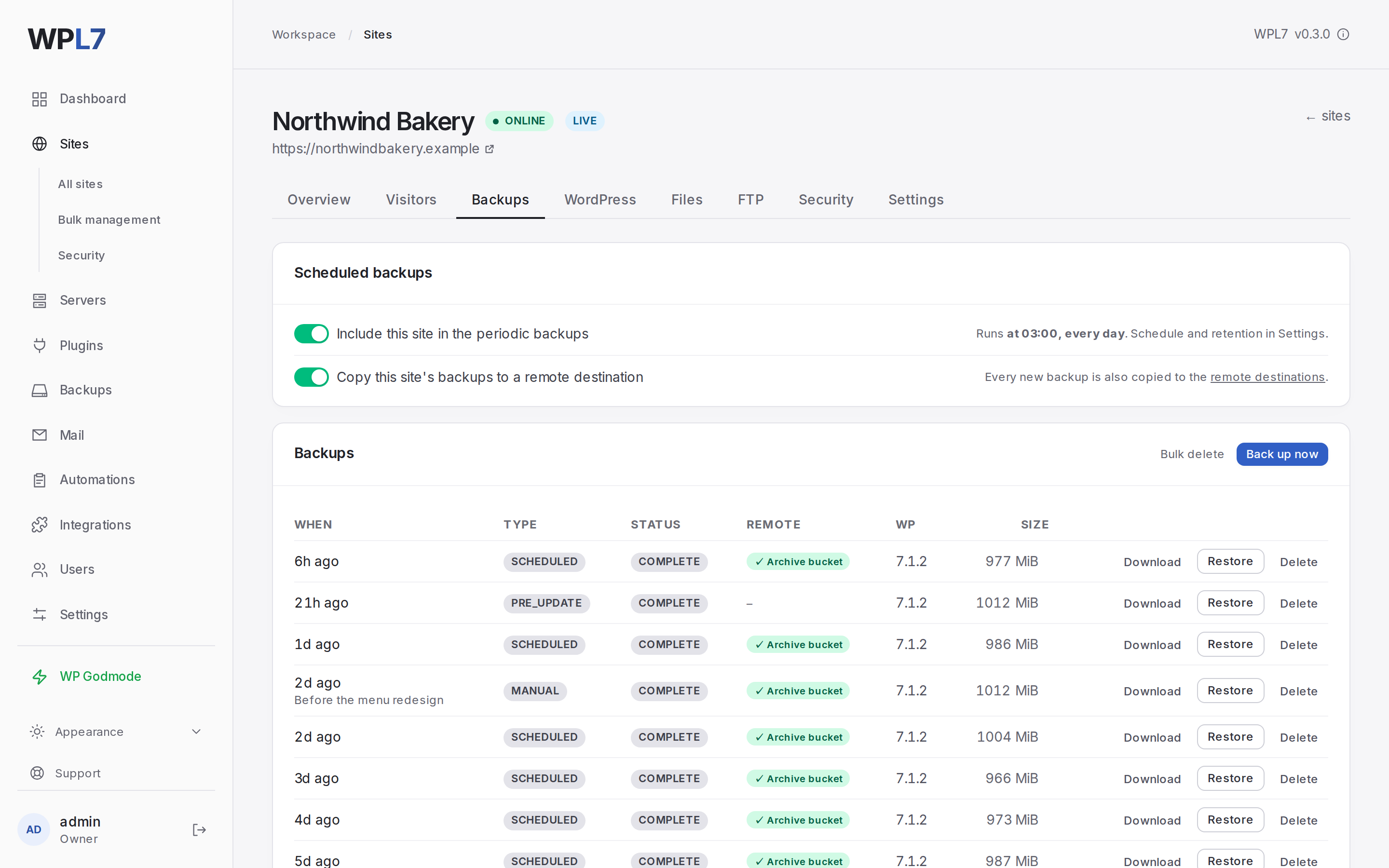This screenshot has height=868, width=1389.
Task: Follow the remote destinations link
Action: point(1267,377)
